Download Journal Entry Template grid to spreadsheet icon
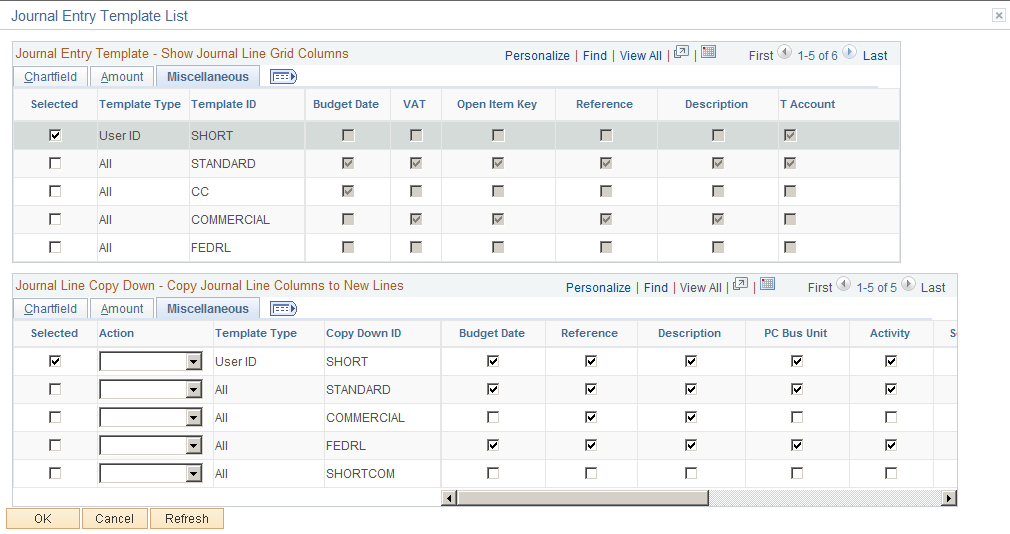Screen dimensions: 1010x534 pos(709,52)
